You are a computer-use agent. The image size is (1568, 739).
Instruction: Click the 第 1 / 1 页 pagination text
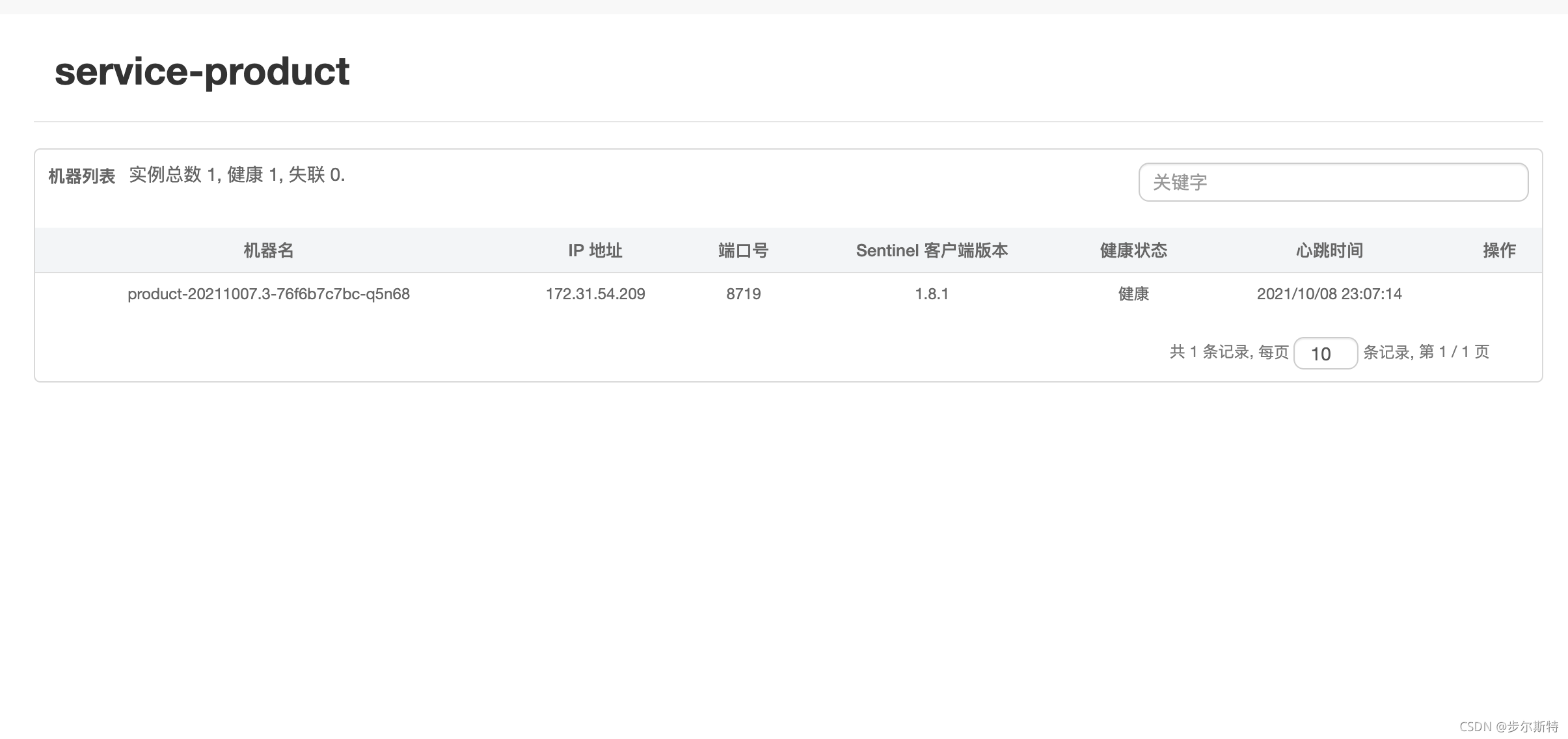[1453, 353]
